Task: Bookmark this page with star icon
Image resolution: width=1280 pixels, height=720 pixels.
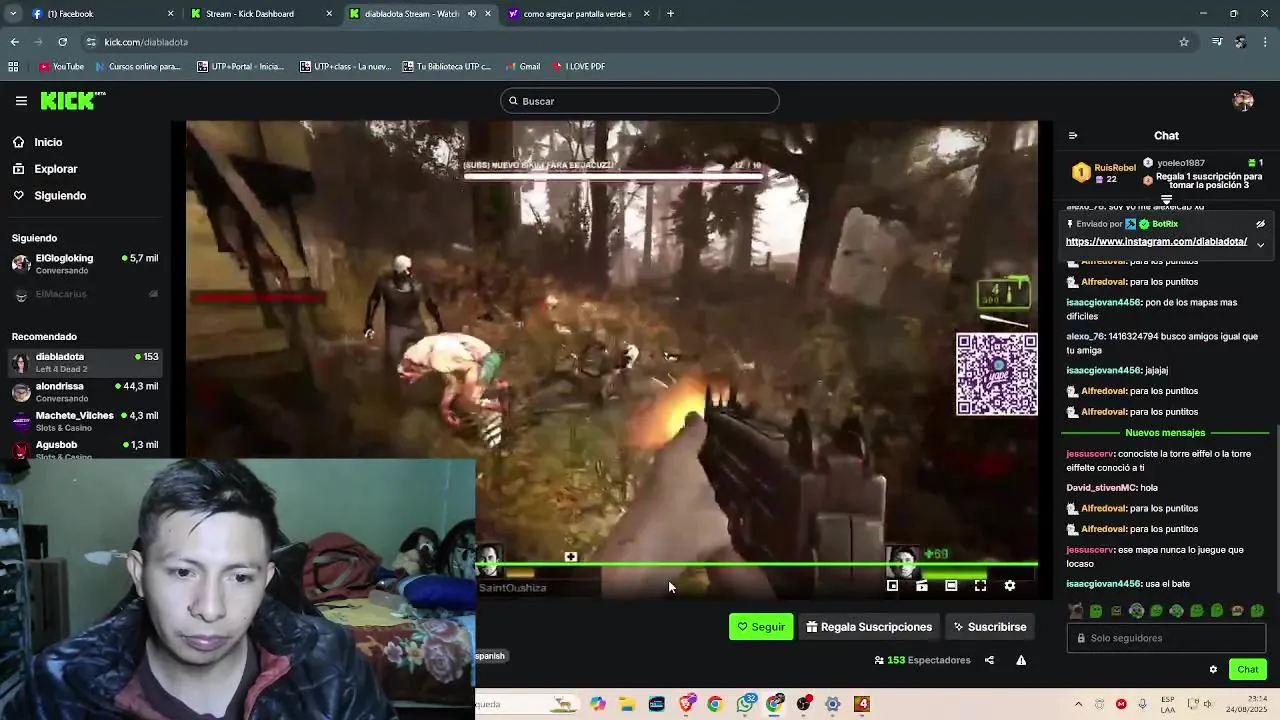Action: click(x=1184, y=42)
